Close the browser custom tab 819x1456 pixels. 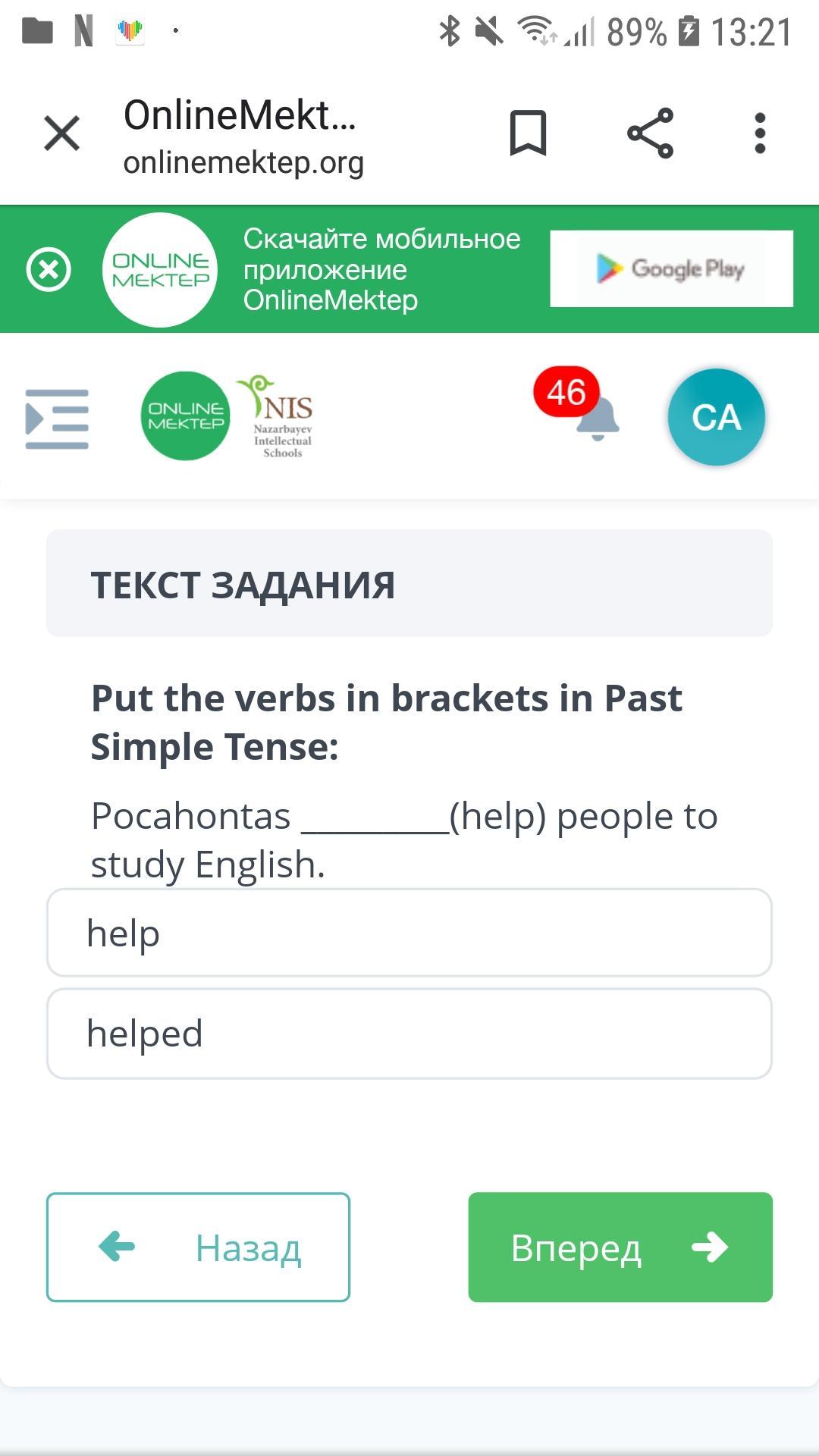tap(62, 133)
